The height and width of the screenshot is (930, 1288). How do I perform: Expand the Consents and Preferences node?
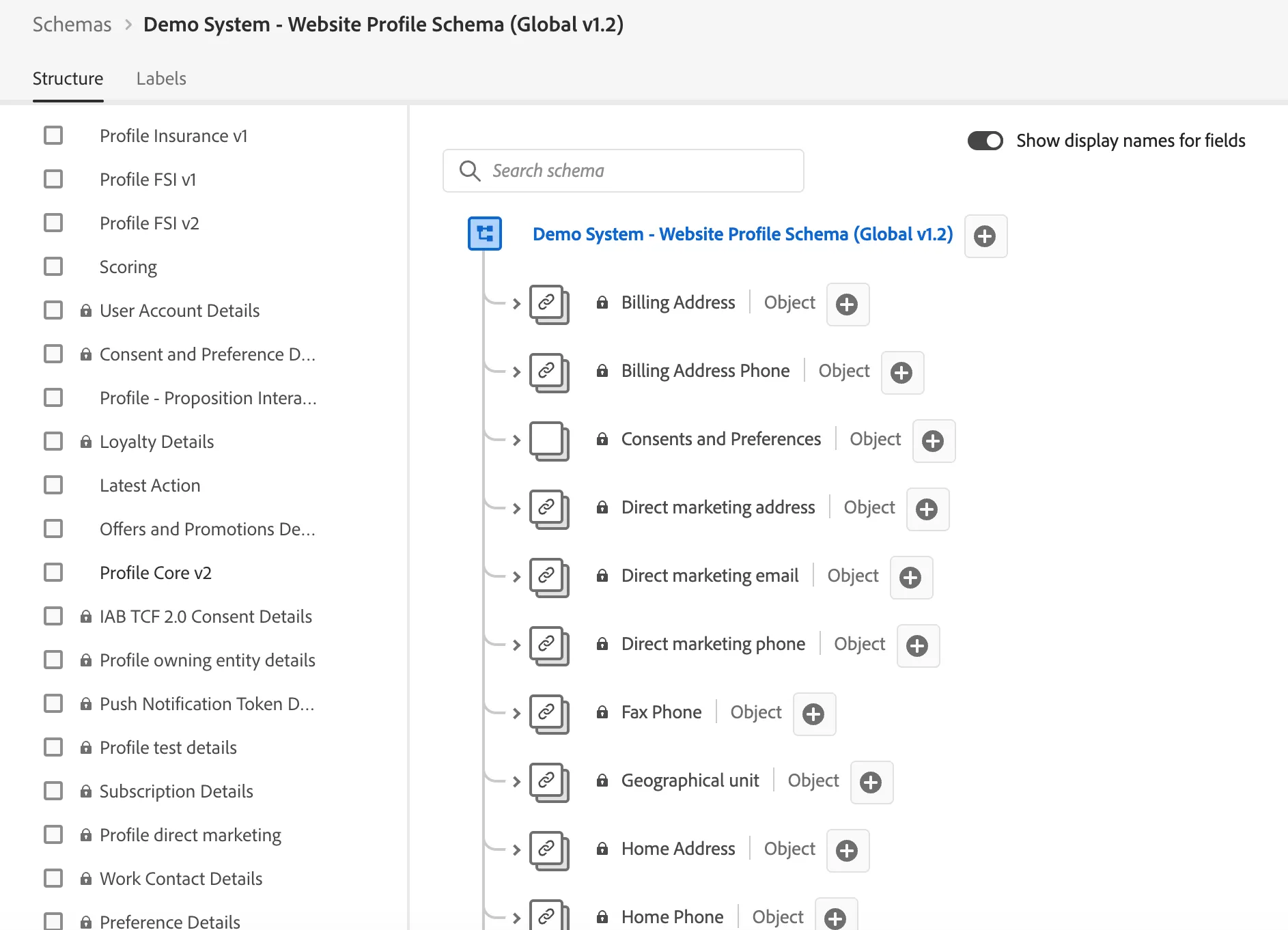coord(516,440)
